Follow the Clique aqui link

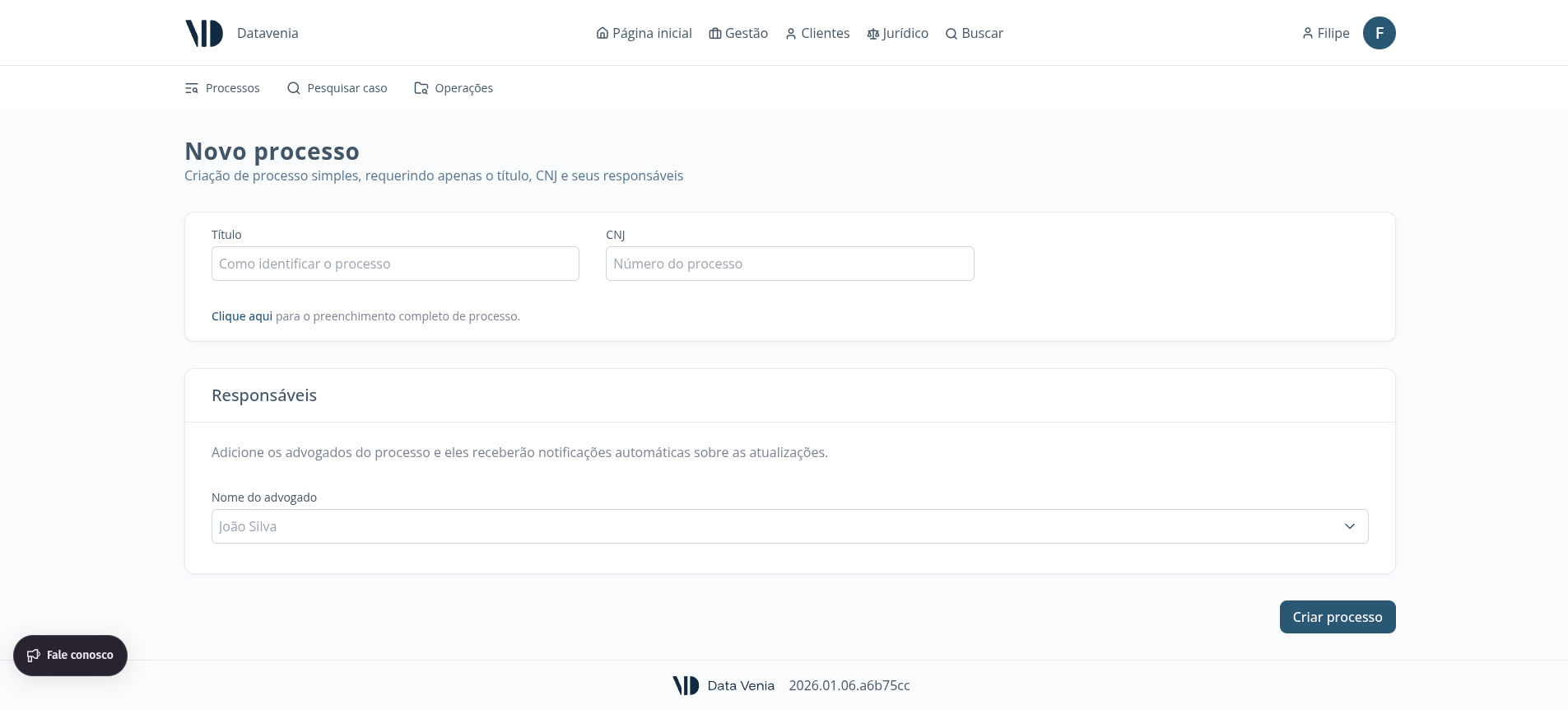(x=242, y=316)
